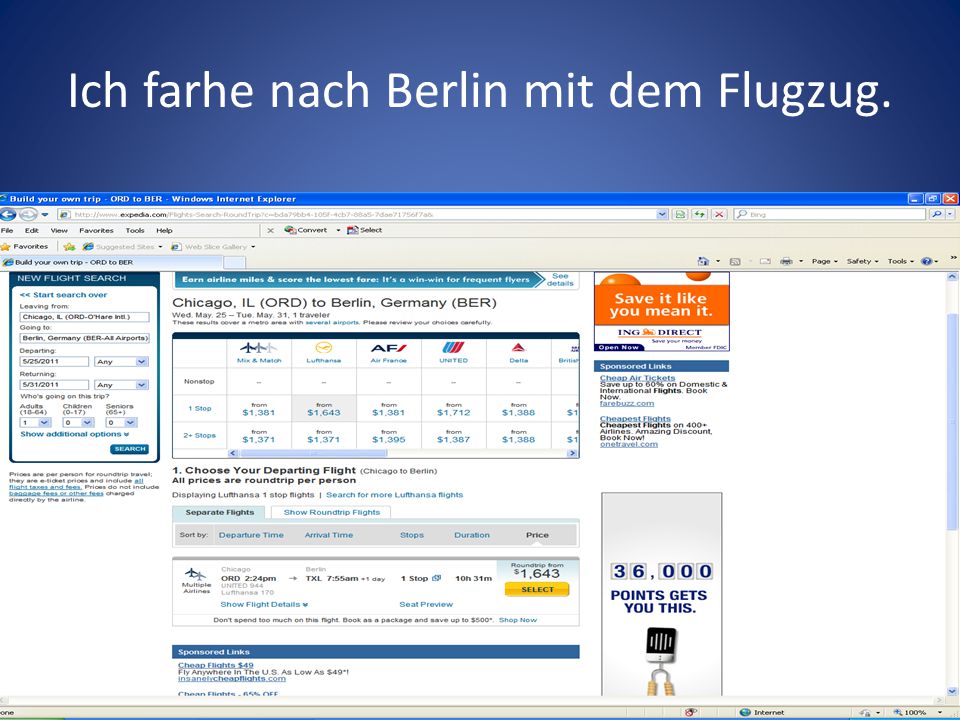Viewport: 960px width, 720px height.
Task: Click the 'Going to' input field
Action: coord(84,338)
